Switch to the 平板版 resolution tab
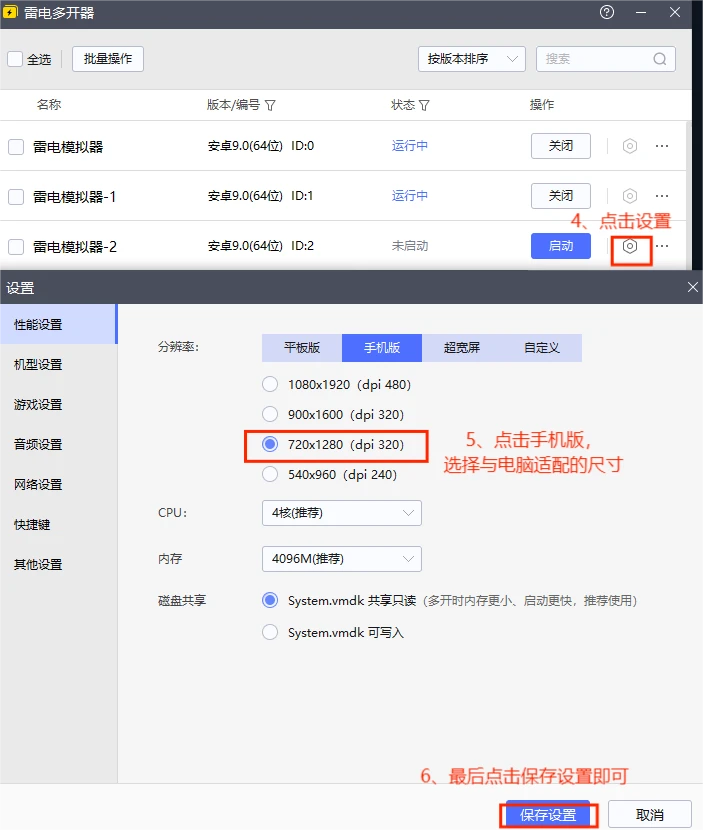This screenshot has height=830, width=703. coord(302,348)
